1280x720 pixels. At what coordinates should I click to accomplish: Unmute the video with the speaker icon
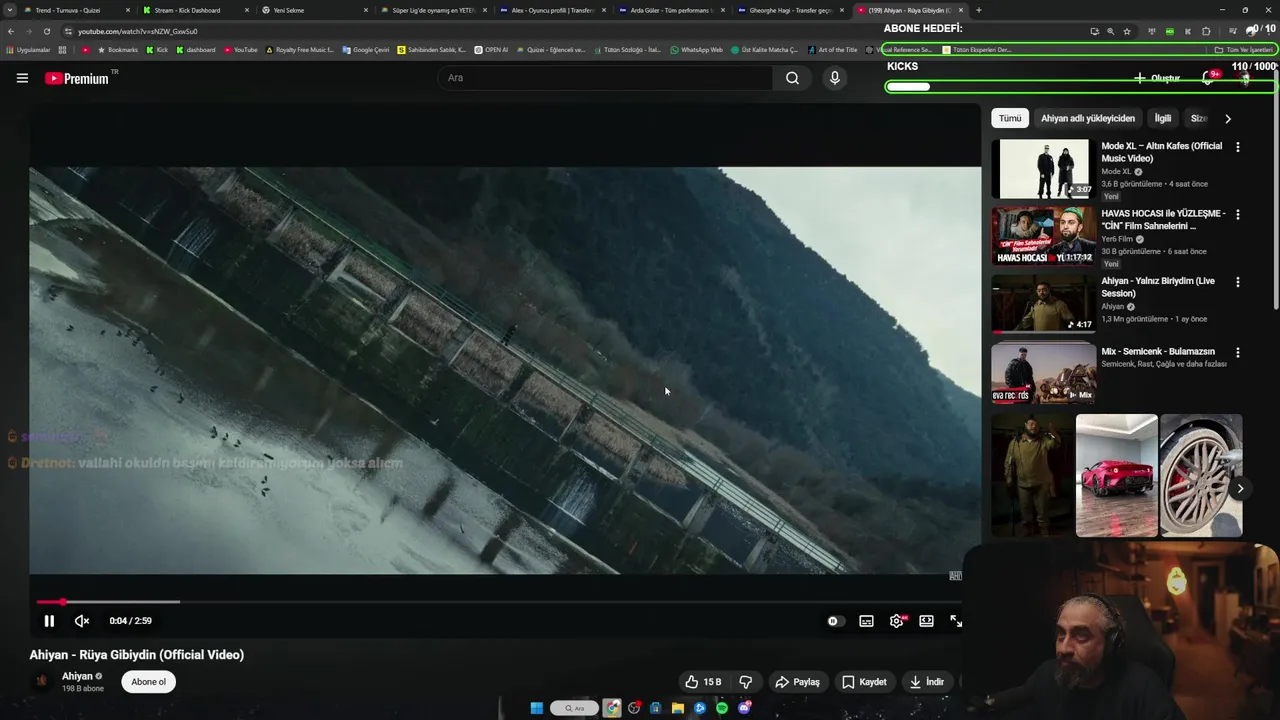point(82,621)
